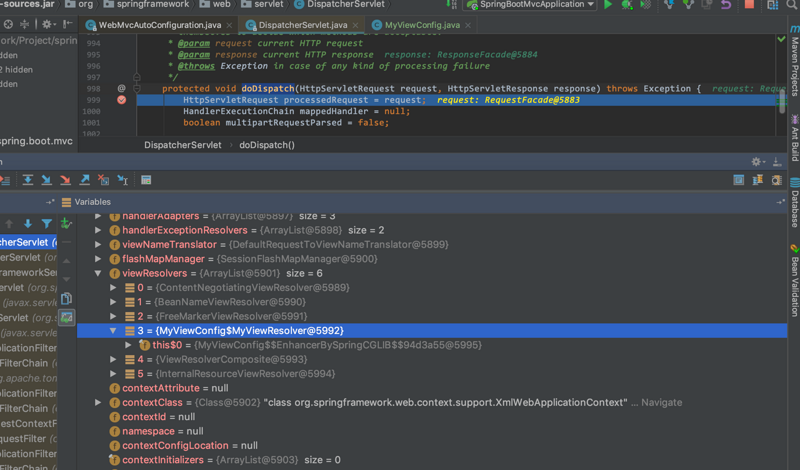Open Ant Build side panel

click(x=794, y=139)
